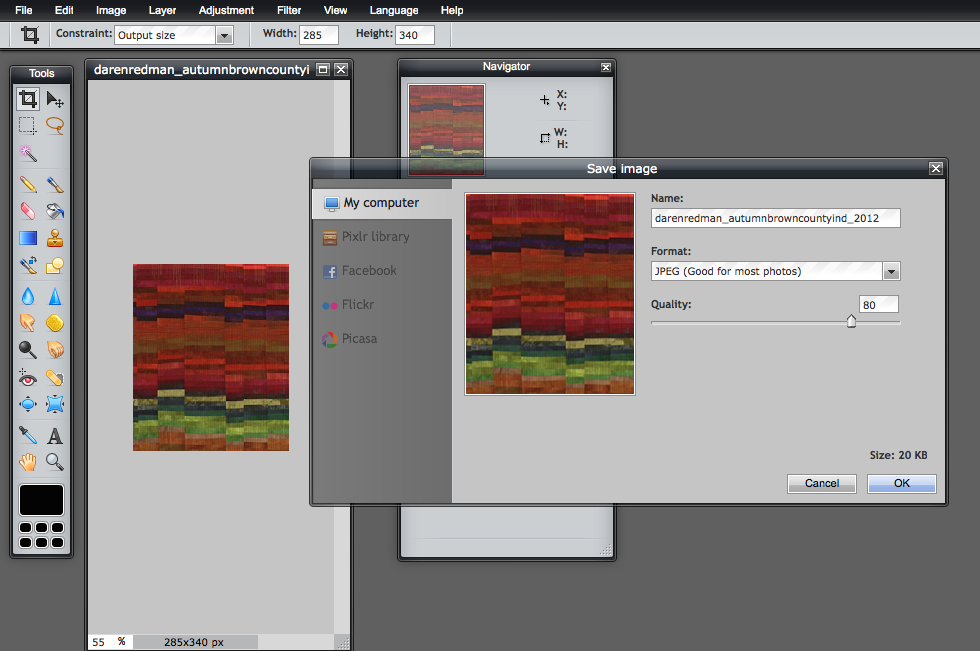Select the Crop tool in Tools panel

(28, 99)
